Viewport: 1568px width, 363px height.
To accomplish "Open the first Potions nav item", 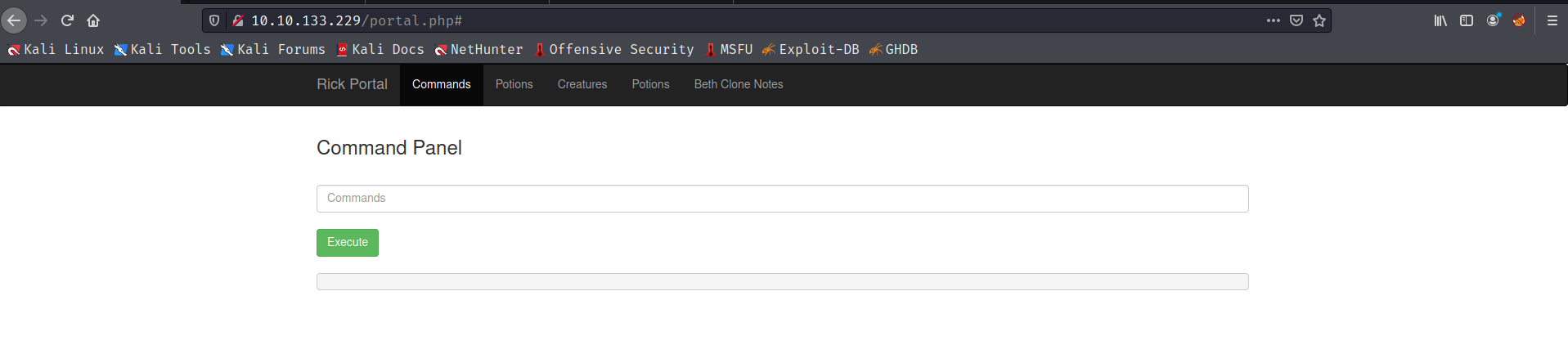I will pyautogui.click(x=514, y=84).
